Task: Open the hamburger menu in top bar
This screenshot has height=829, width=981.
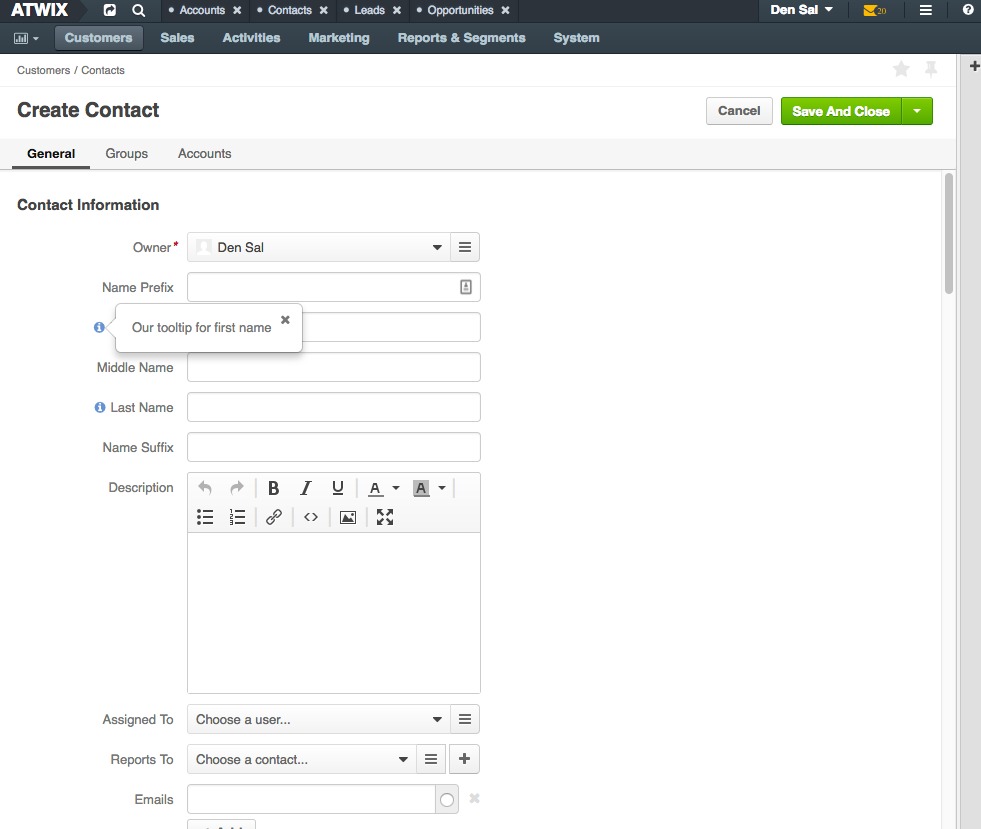Action: tap(926, 10)
